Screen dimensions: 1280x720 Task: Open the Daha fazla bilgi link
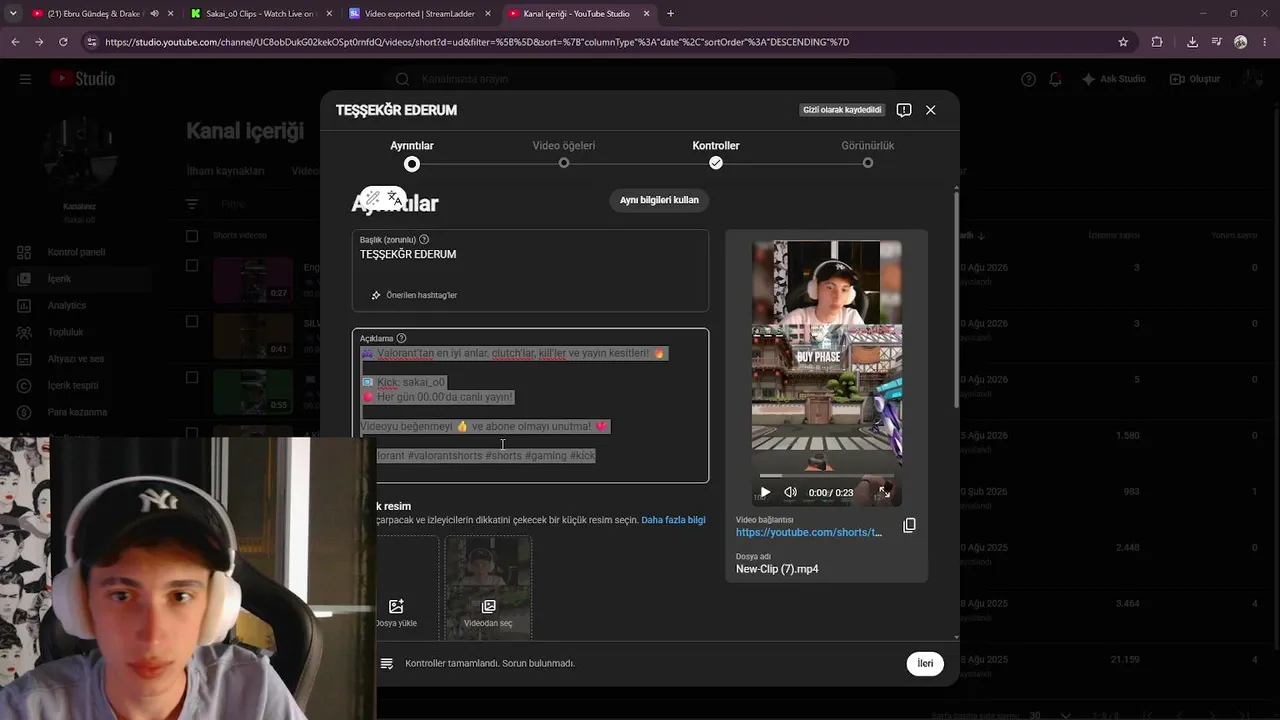(x=673, y=520)
